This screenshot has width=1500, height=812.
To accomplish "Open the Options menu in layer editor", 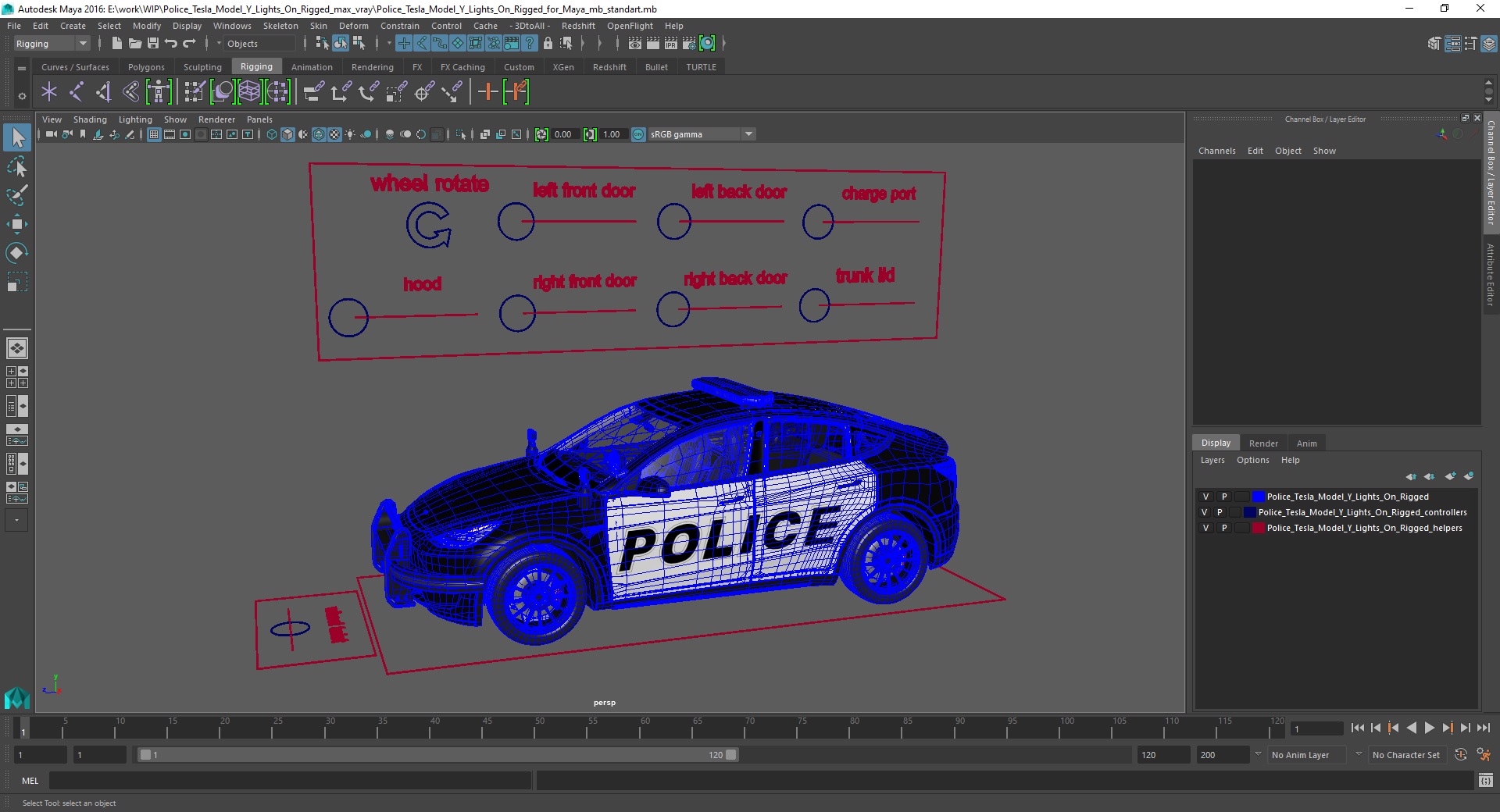I will (1253, 460).
